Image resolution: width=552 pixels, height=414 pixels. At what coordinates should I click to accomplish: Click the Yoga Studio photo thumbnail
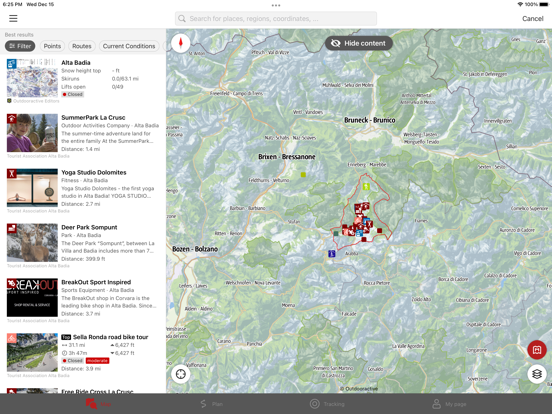(32, 188)
